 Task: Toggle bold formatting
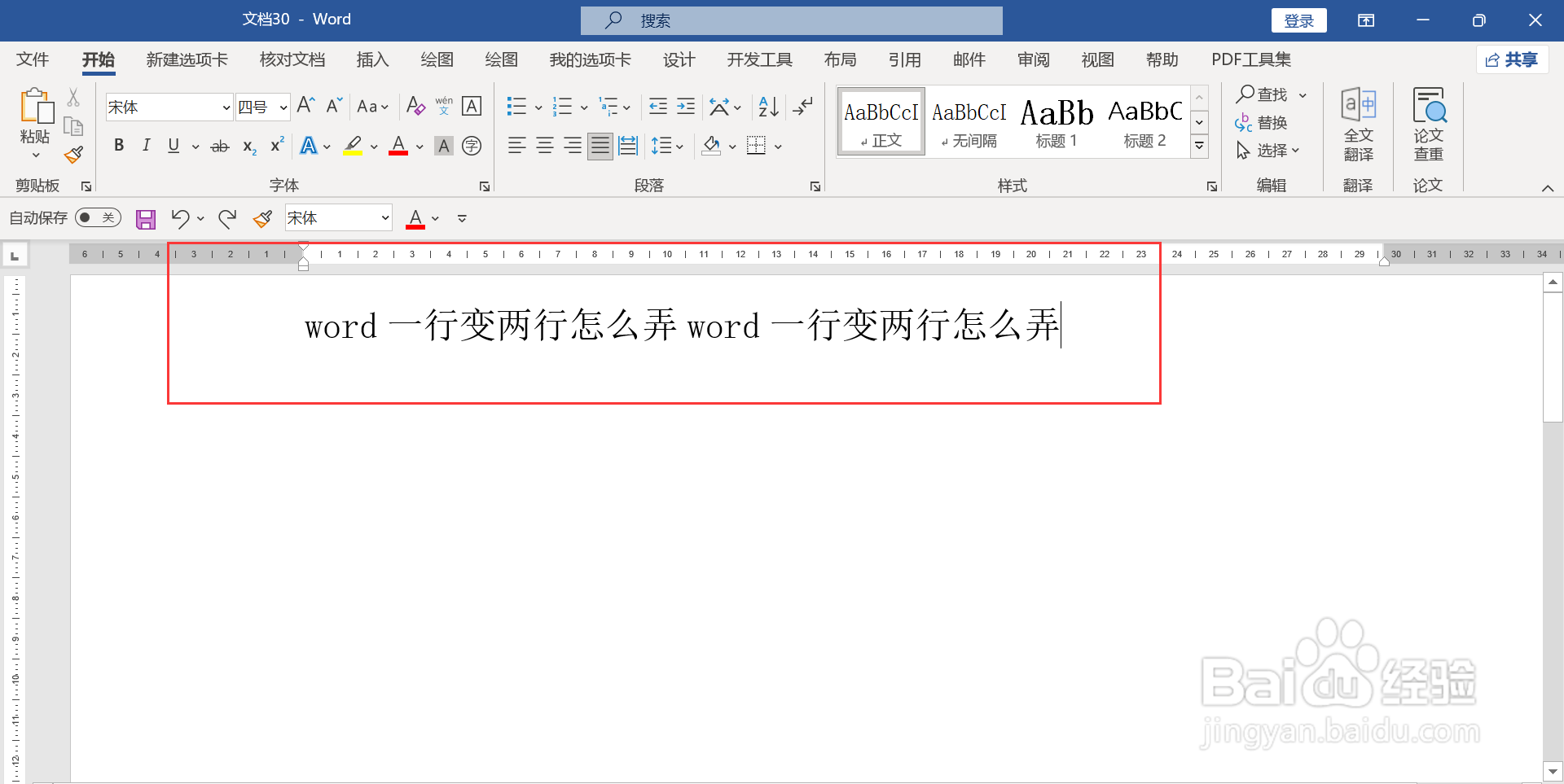point(119,146)
